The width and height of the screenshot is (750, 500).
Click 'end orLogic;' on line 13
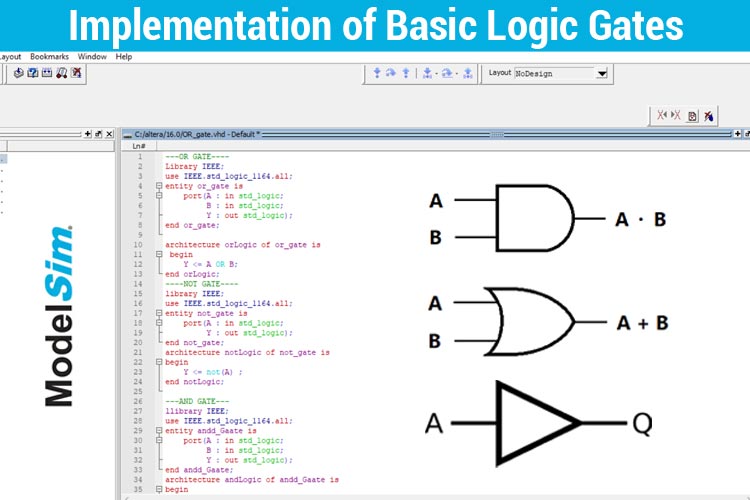click(x=192, y=274)
